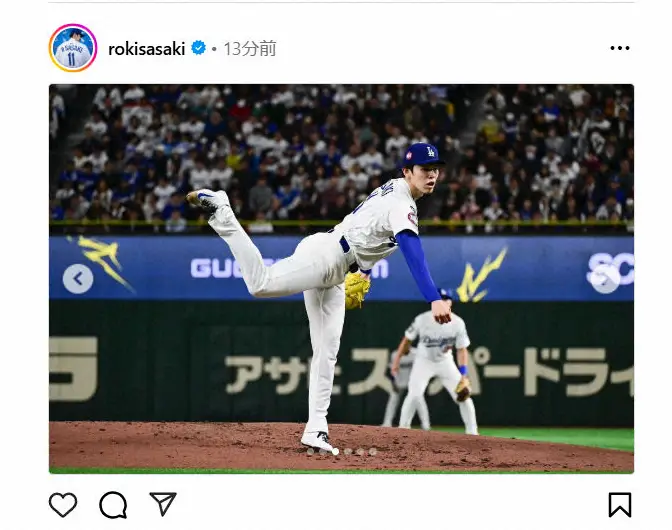Viewport: 672px width, 530px height.
Task: Open the three-dot more options menu
Action: click(x=620, y=48)
